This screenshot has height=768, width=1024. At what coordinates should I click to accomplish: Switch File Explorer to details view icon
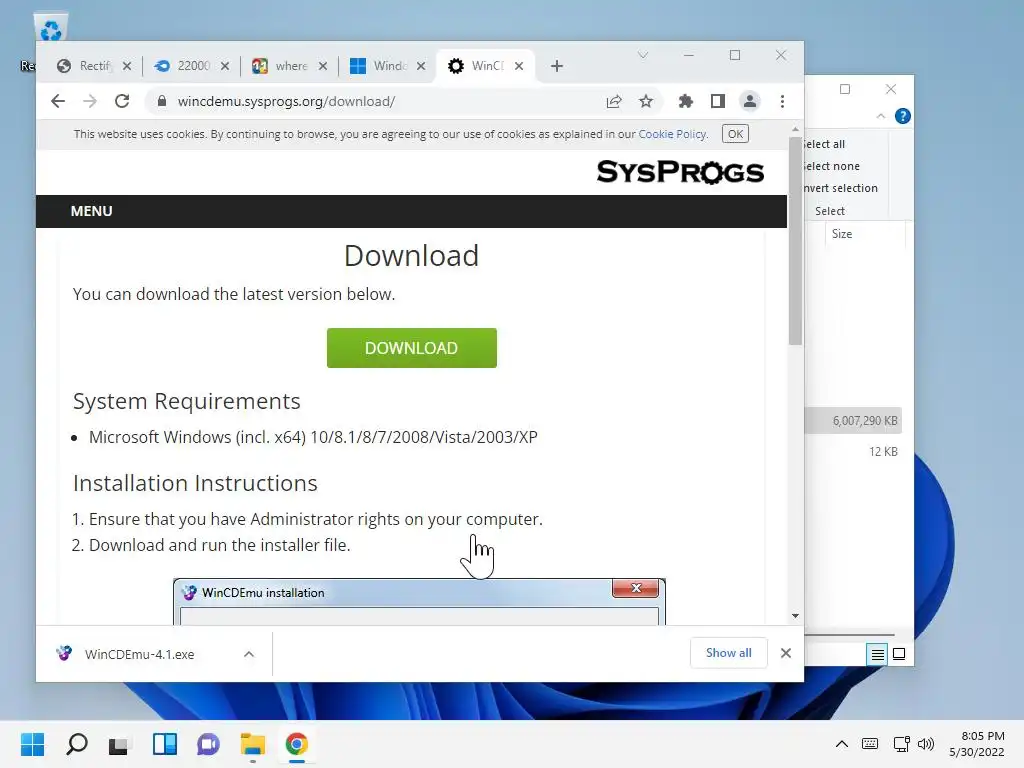(x=878, y=654)
